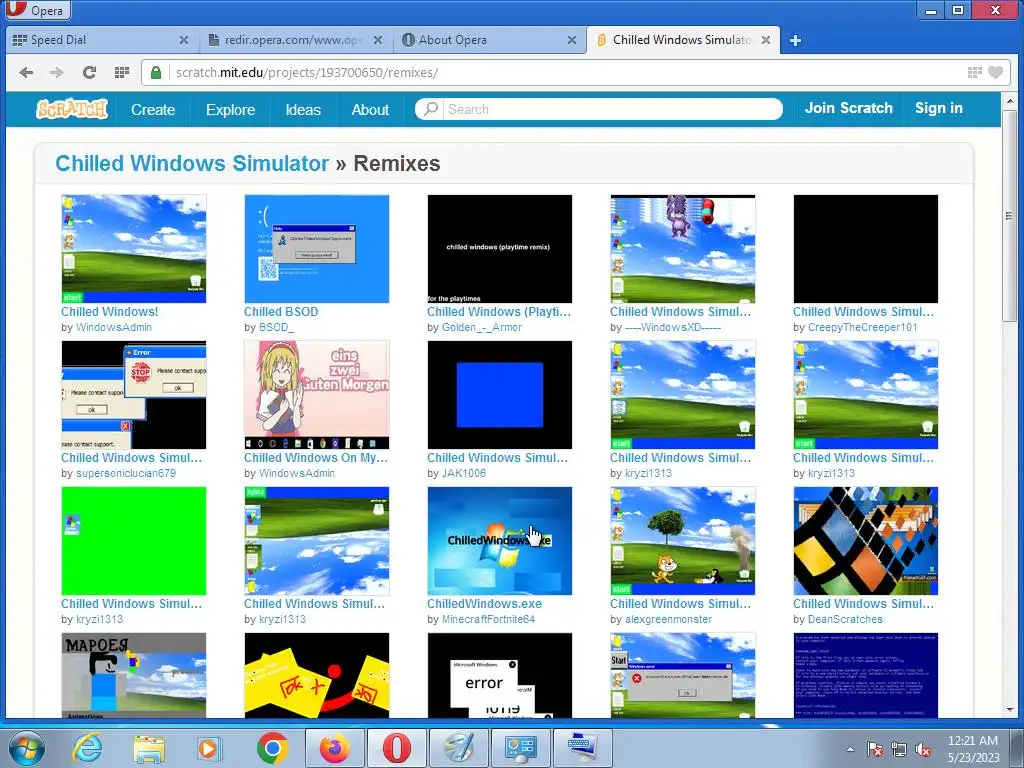The width and height of the screenshot is (1024, 768).
Task: Click the network tray icon
Action: tap(899, 749)
